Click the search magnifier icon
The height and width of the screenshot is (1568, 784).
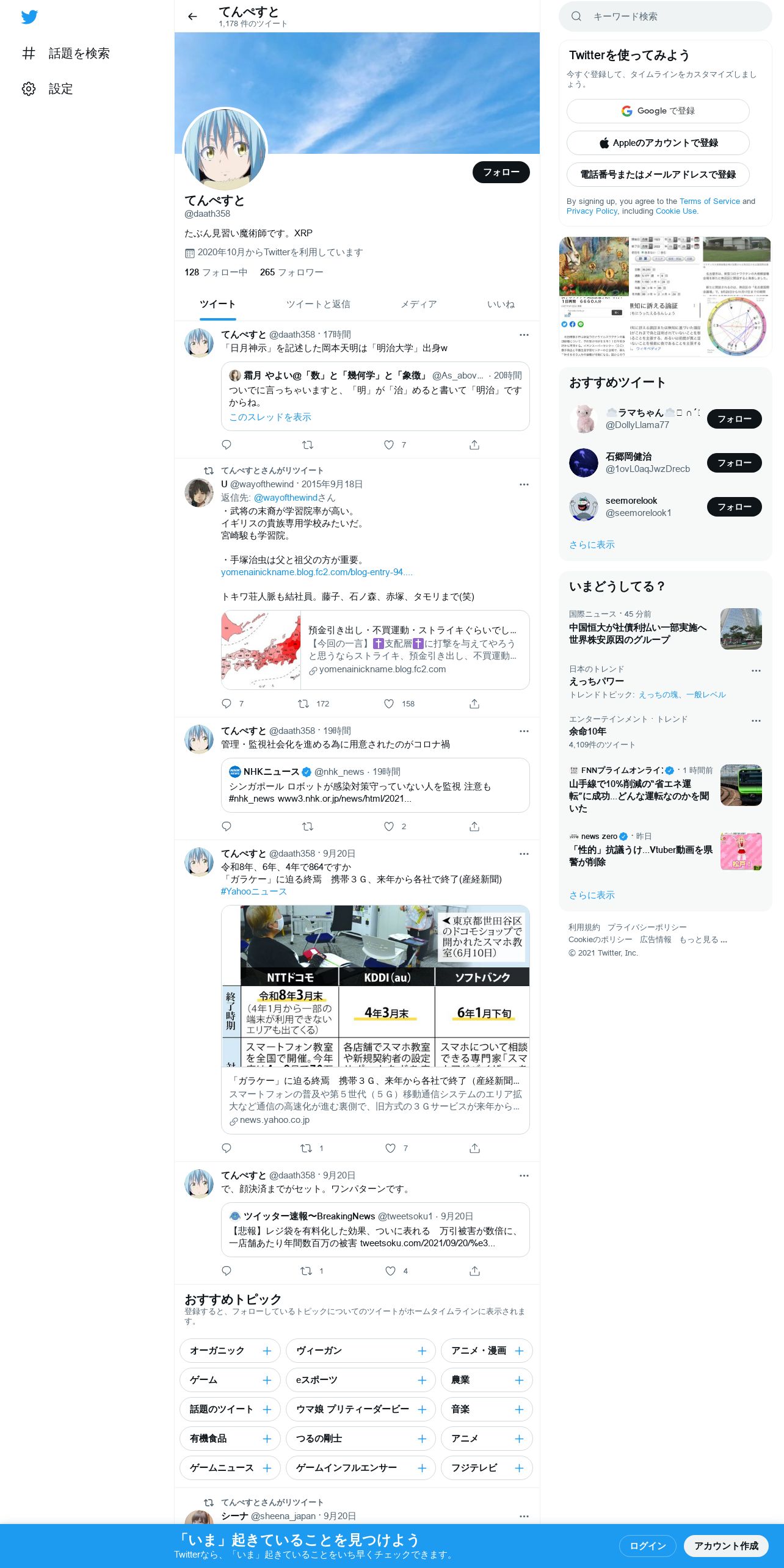576,16
